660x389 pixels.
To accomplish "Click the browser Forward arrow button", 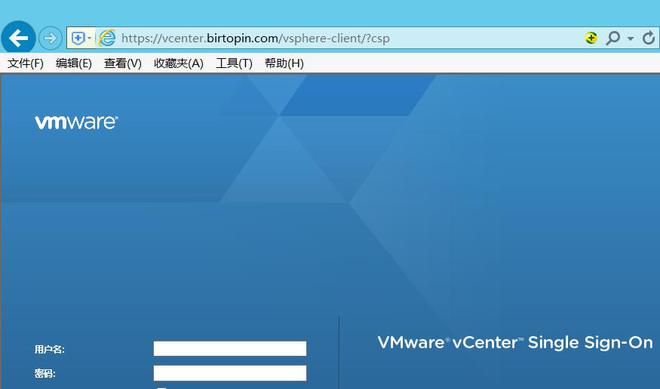I will (x=50, y=38).
